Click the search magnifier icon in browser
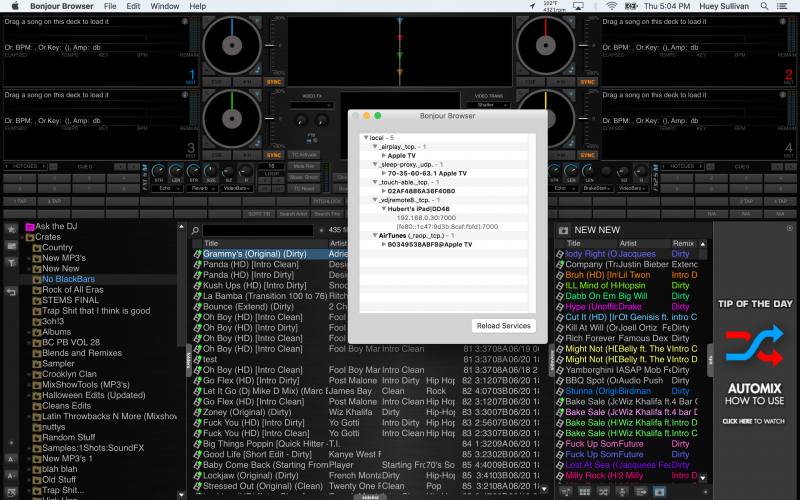This screenshot has height=500, width=800. click(197, 230)
